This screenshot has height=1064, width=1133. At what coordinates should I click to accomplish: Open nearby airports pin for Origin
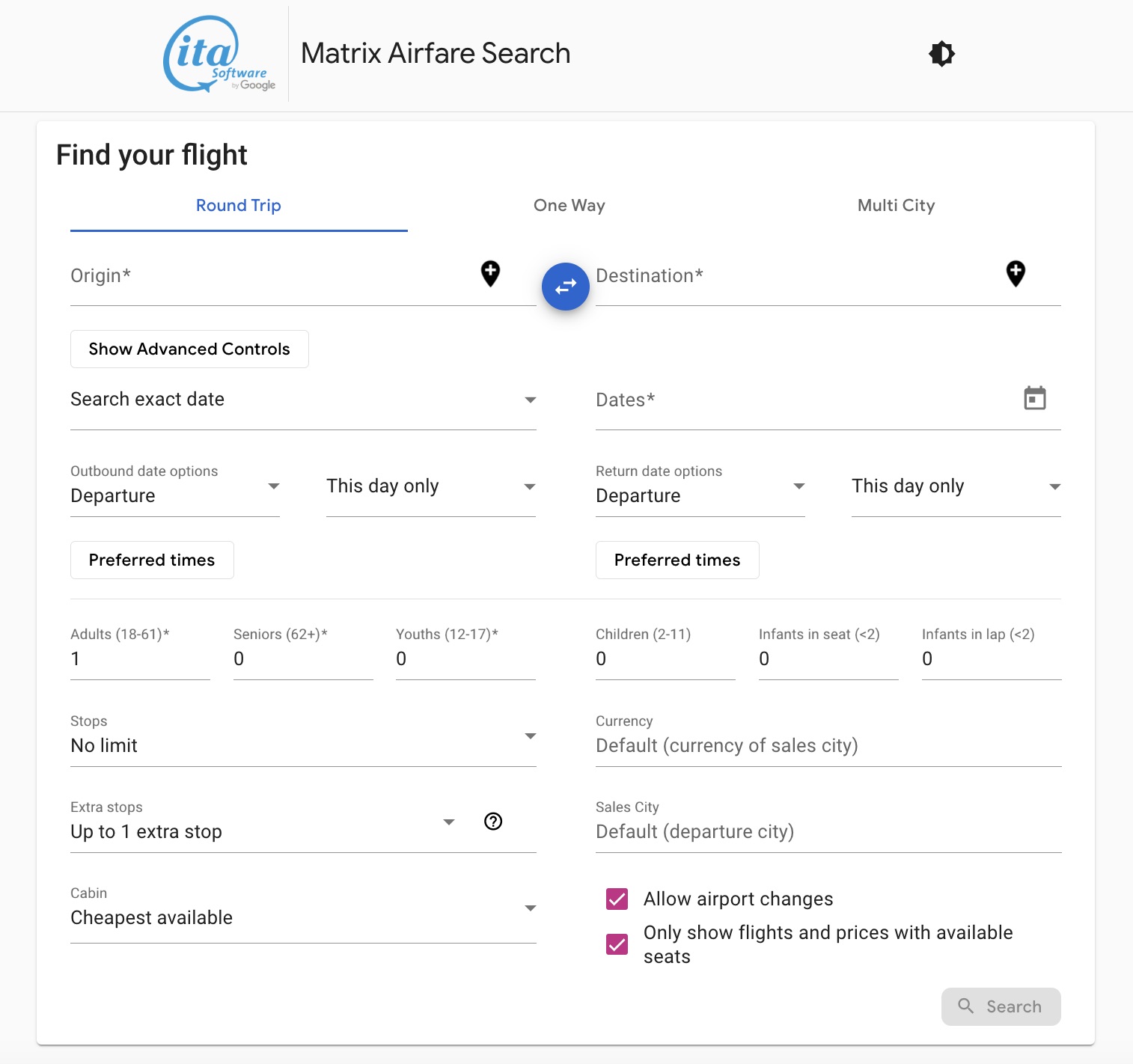[x=490, y=274]
